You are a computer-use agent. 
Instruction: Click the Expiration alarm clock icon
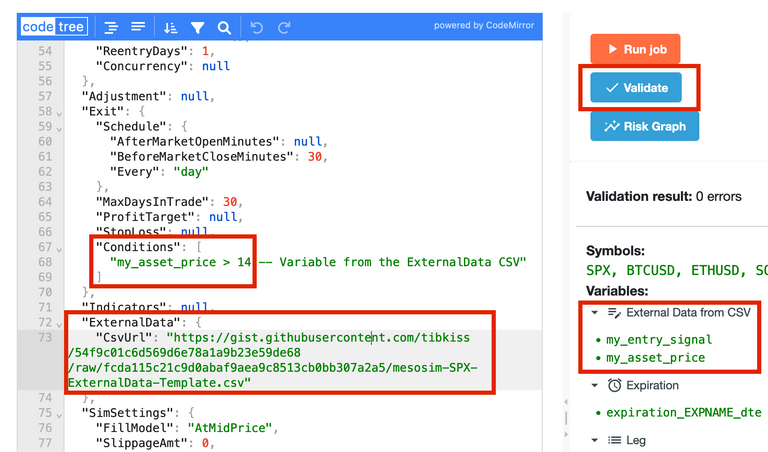(x=614, y=385)
